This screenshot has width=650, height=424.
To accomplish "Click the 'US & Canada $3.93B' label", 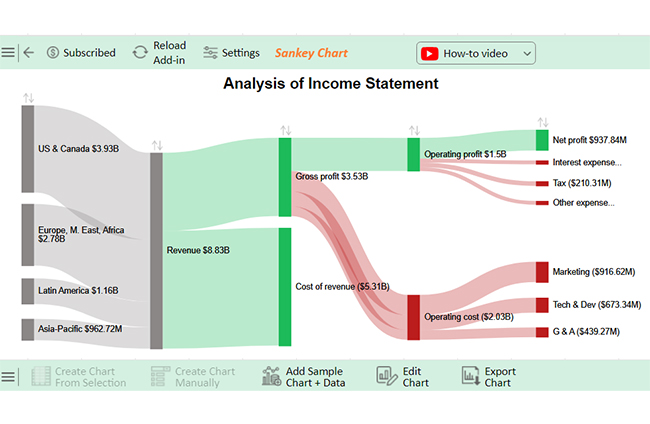I will 78,149.
